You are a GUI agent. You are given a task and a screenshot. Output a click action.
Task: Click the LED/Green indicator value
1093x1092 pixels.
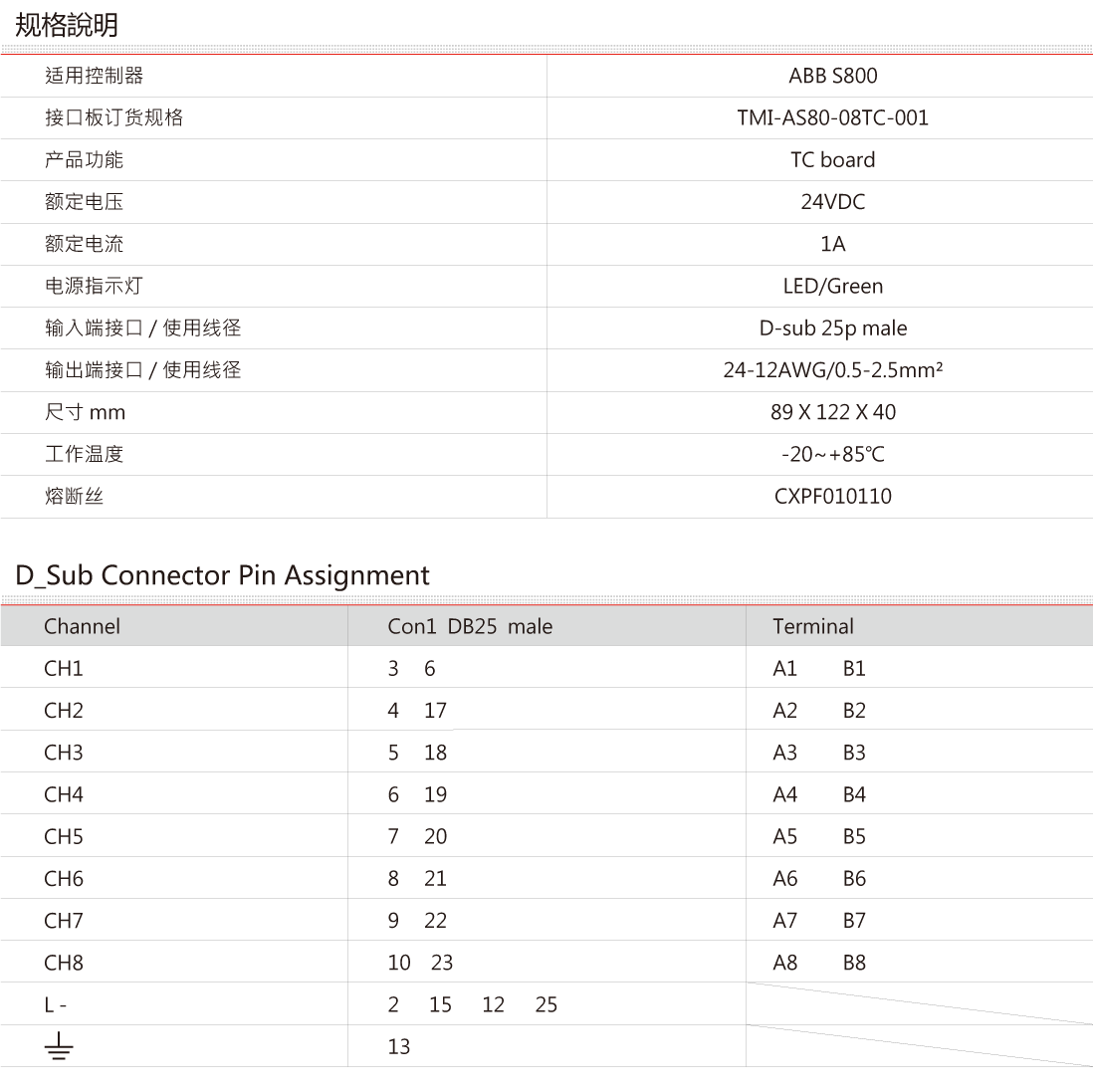click(x=832, y=286)
